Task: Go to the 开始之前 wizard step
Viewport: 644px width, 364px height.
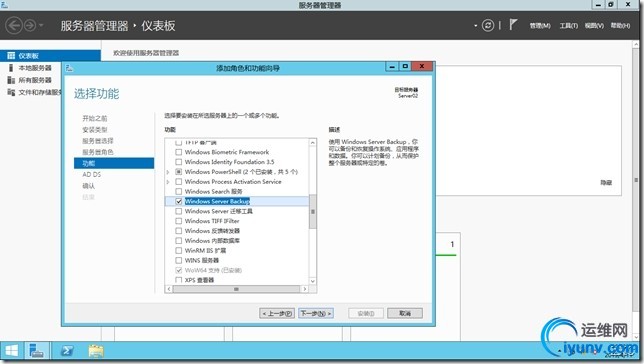Action: (95, 118)
